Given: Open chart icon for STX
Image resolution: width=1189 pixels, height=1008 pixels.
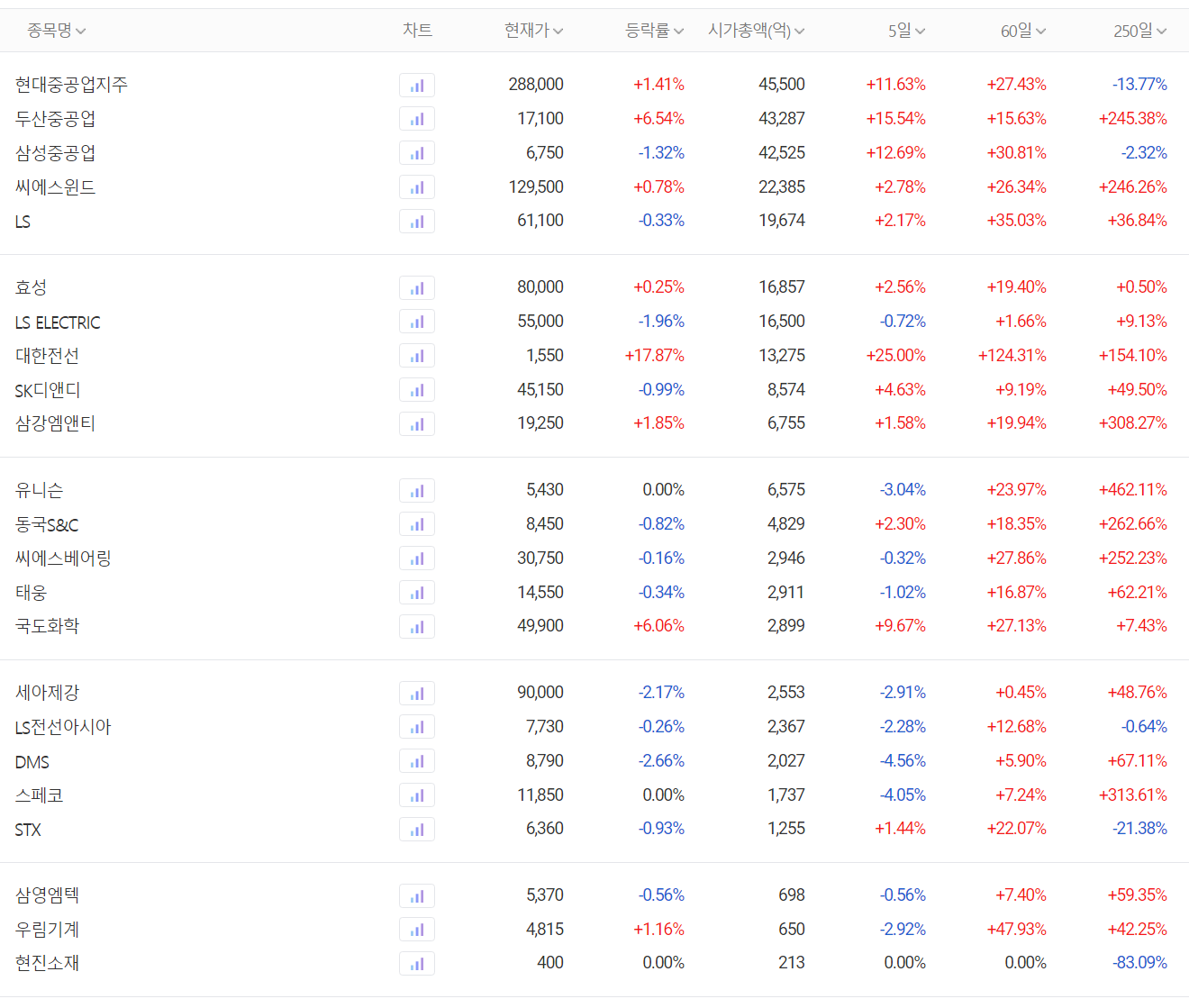Looking at the screenshot, I should pos(417,830).
